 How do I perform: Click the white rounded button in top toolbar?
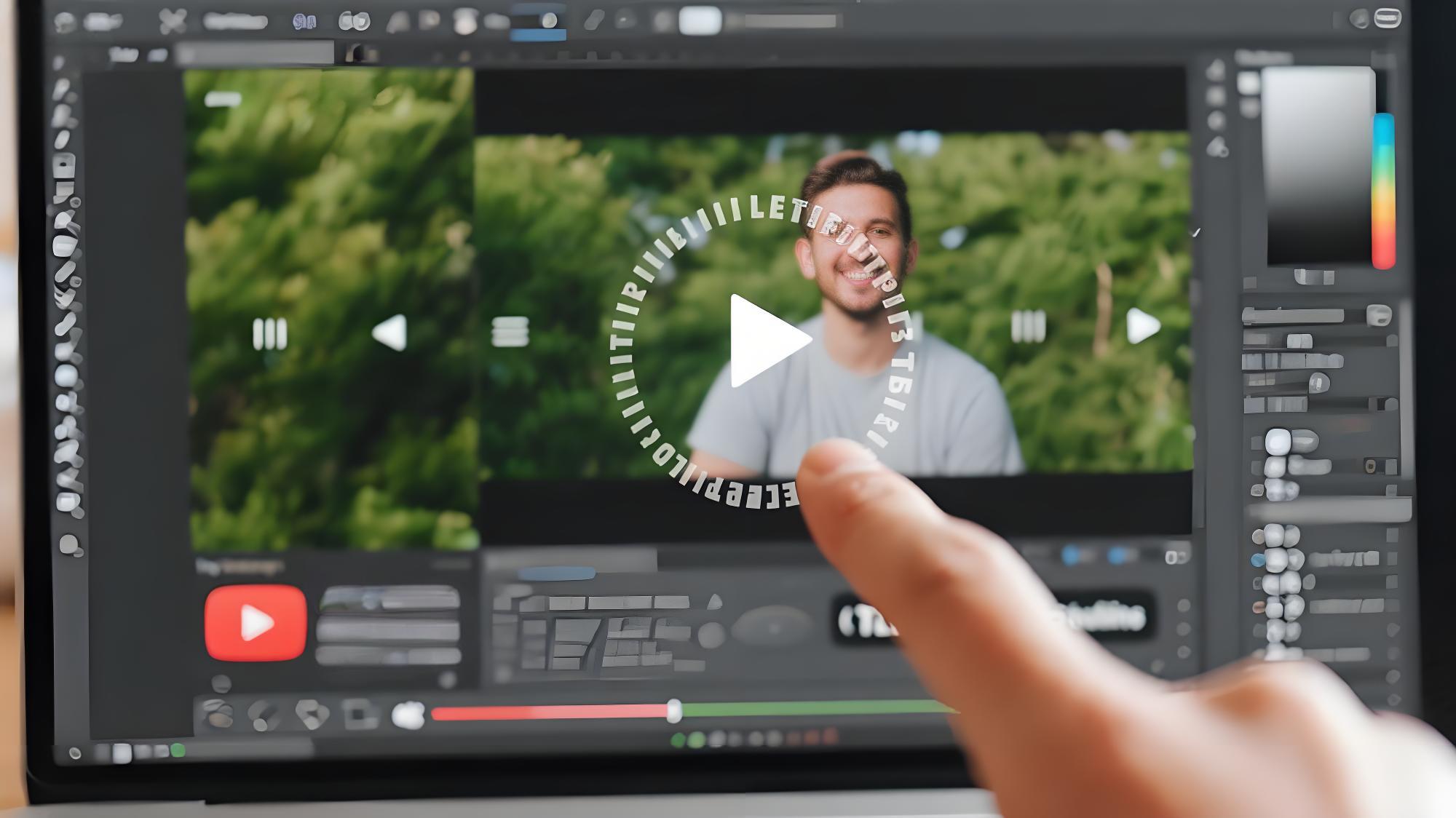pyautogui.click(x=700, y=20)
